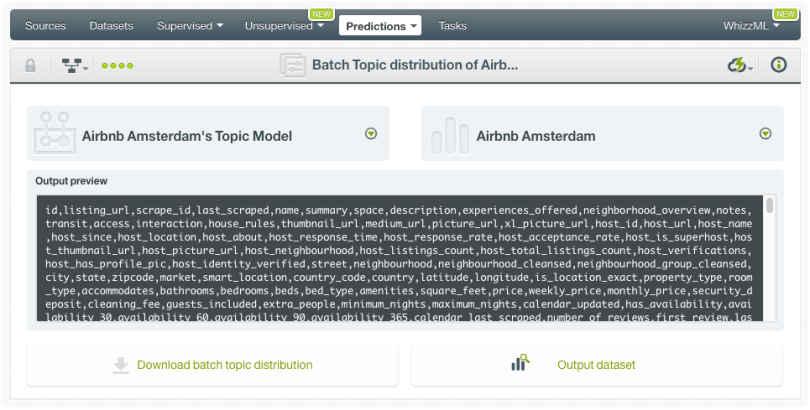The width and height of the screenshot is (810, 410).
Task: Click the Airbnb Amsterdam dataset bars icon
Action: tap(447, 135)
